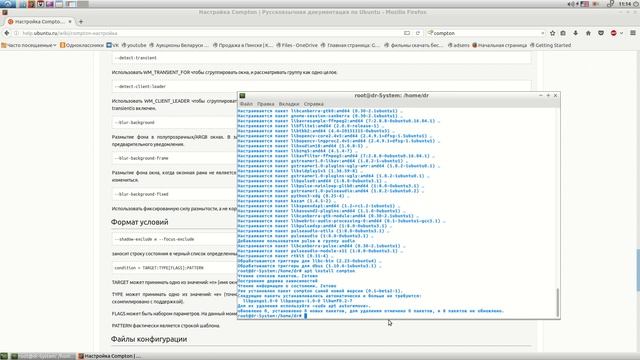Open the Начальная страница bookmark
This screenshot has width=640, height=360.
[x=500, y=45]
